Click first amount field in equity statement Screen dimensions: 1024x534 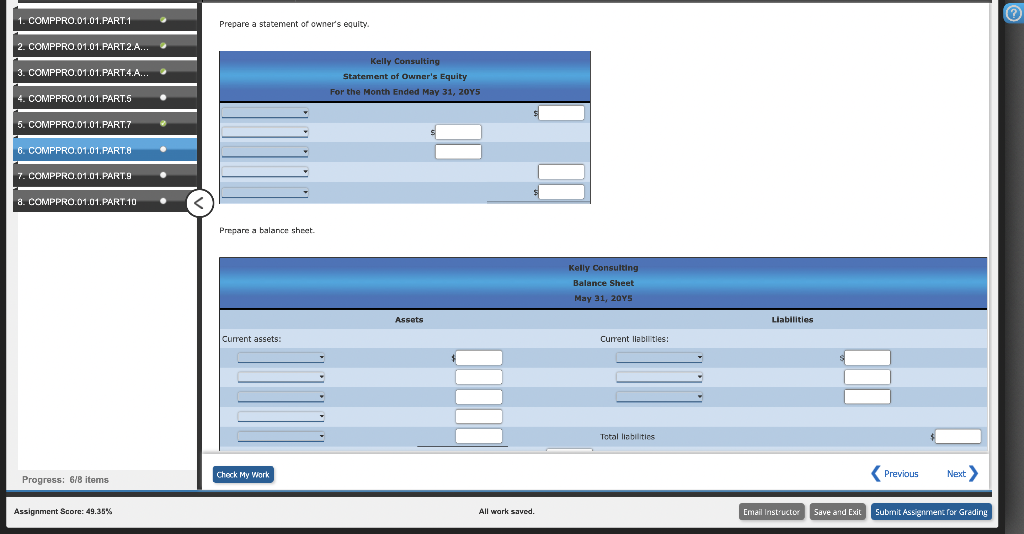[x=562, y=113]
